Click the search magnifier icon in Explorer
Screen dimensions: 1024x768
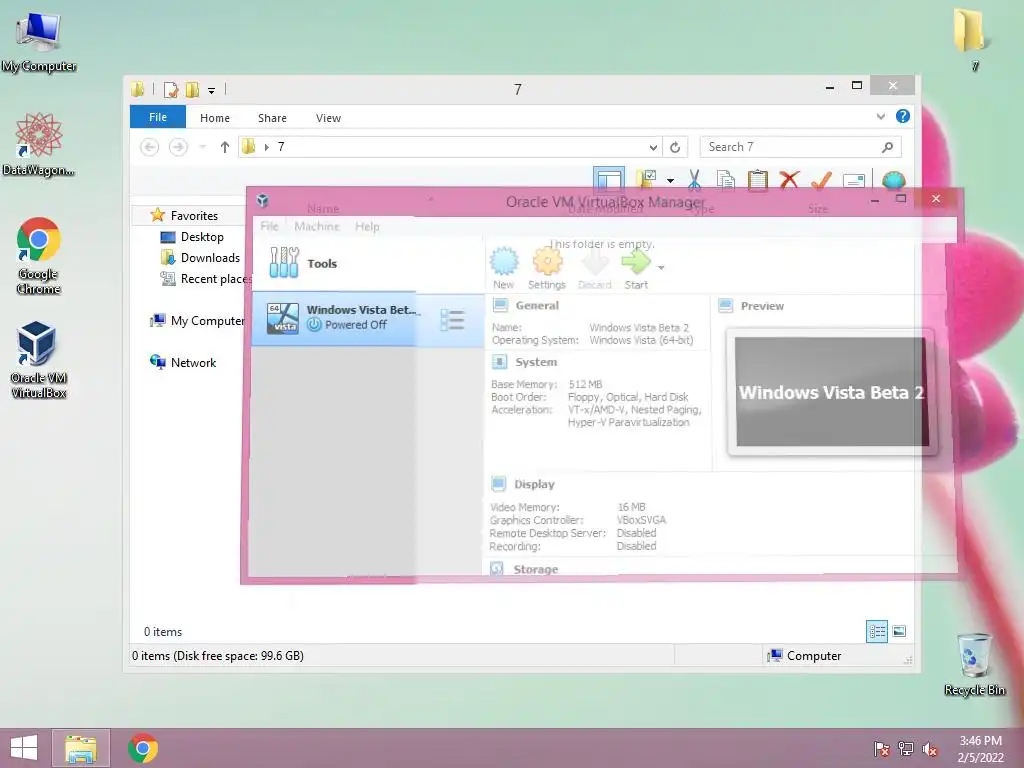pos(887,147)
